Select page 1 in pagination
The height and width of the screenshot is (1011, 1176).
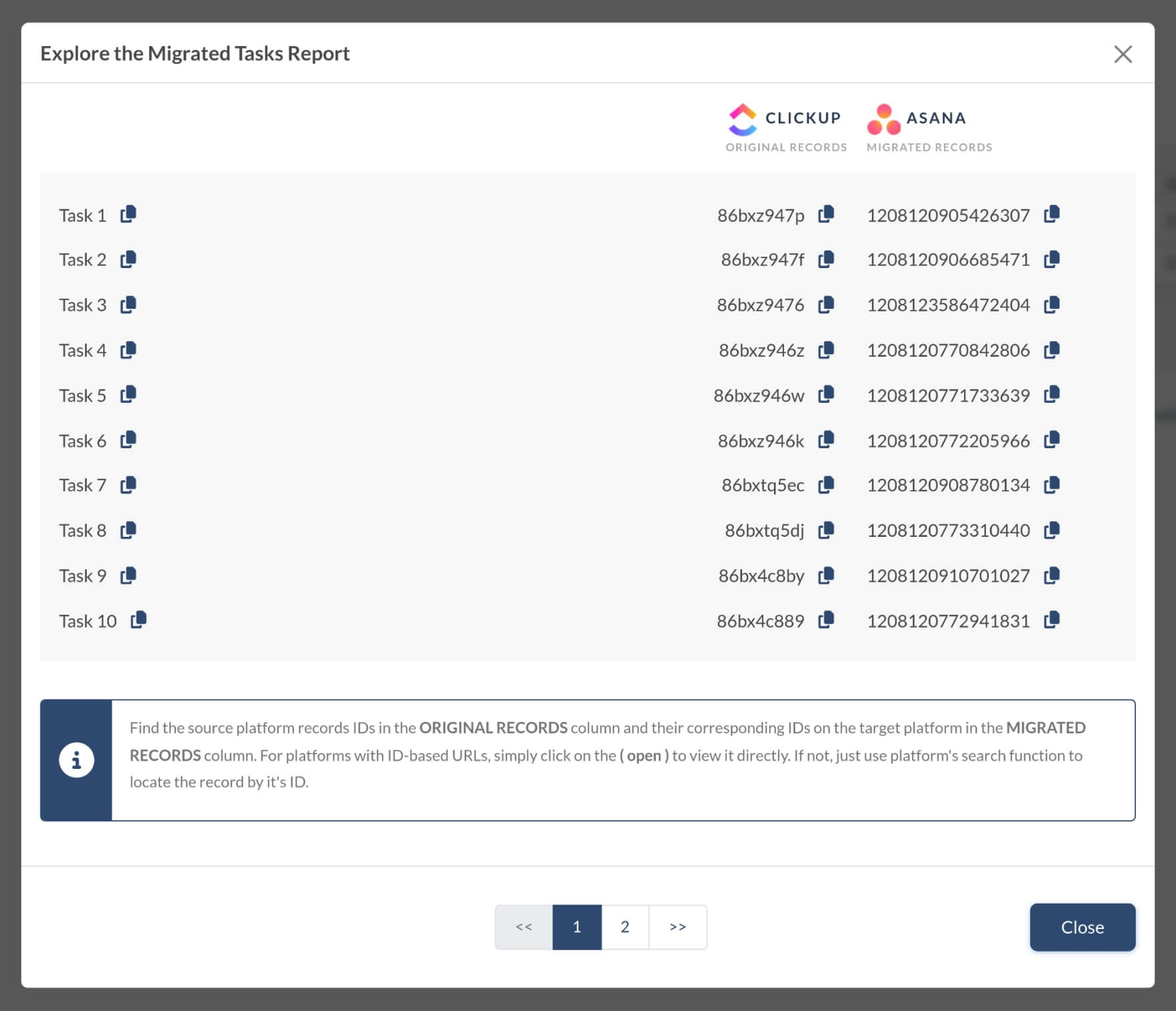[577, 926]
